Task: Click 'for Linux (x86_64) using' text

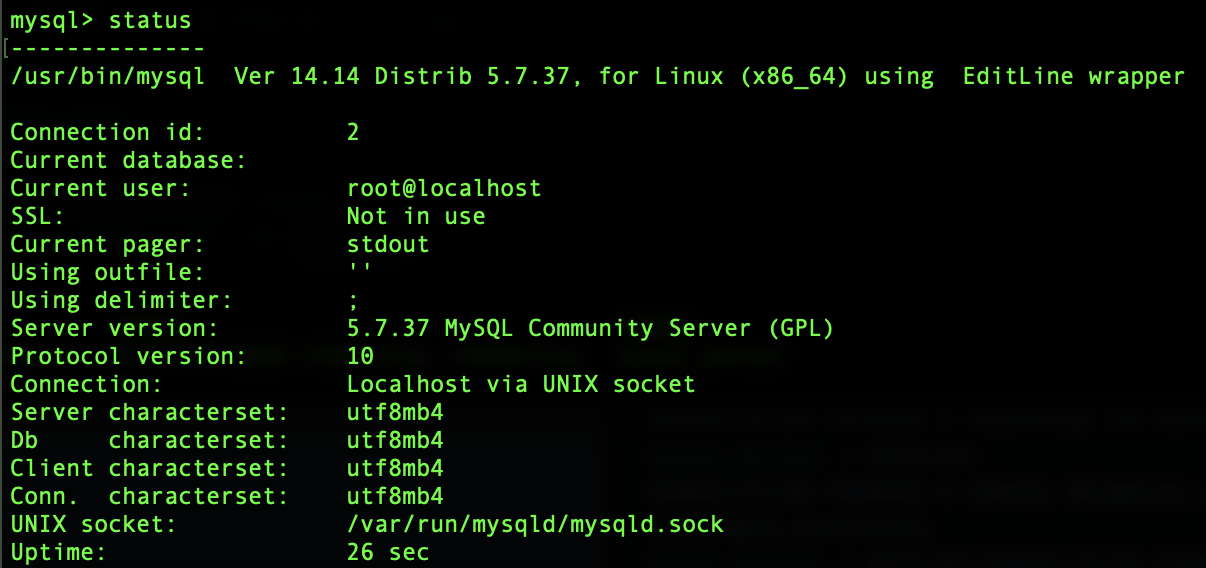Action: pyautogui.click(x=766, y=76)
